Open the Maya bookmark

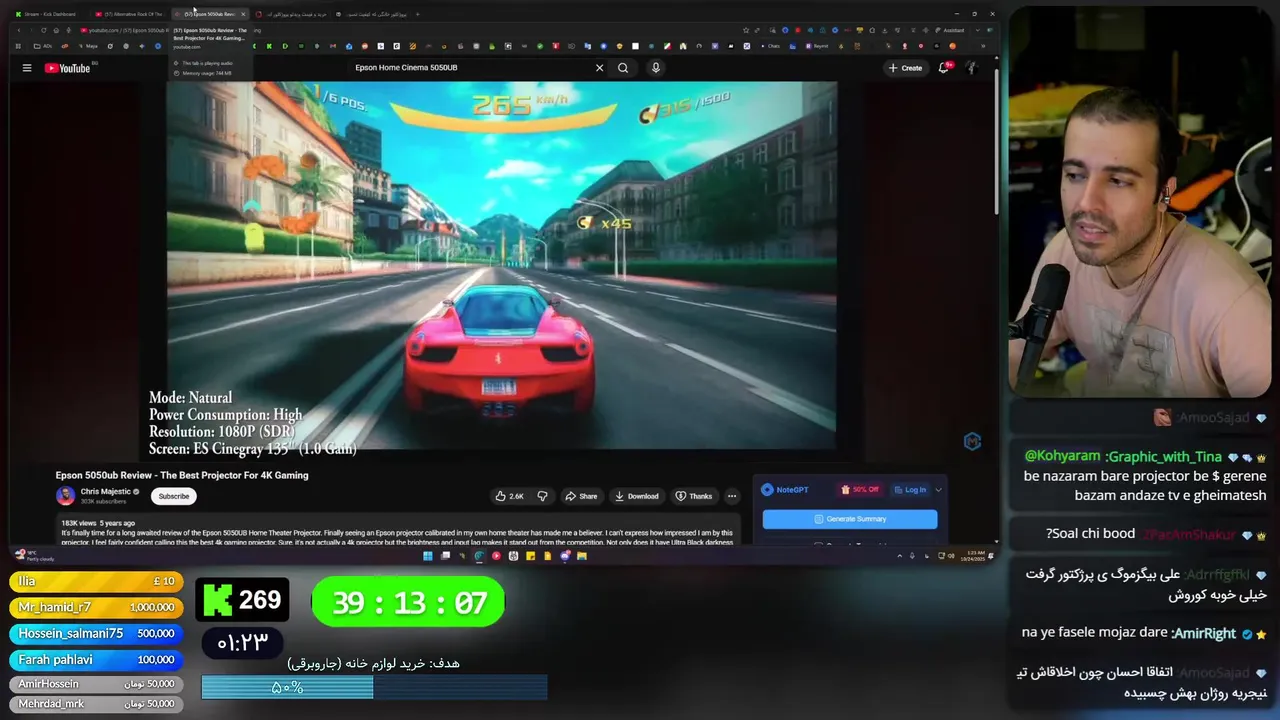click(x=88, y=46)
